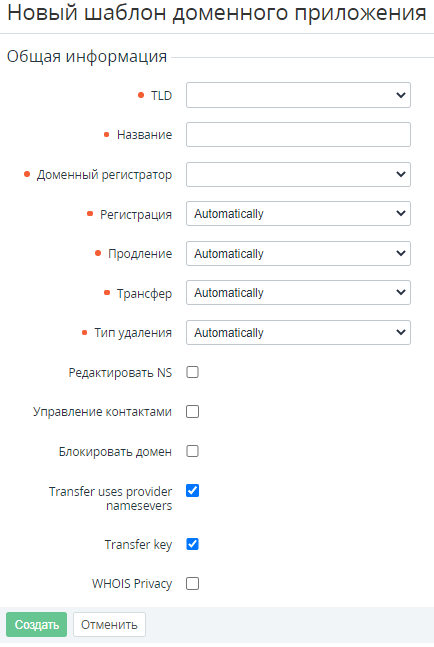Click the TLD dropdown chevron arrow
Image resolution: width=434 pixels, height=647 pixels.
pos(401,95)
